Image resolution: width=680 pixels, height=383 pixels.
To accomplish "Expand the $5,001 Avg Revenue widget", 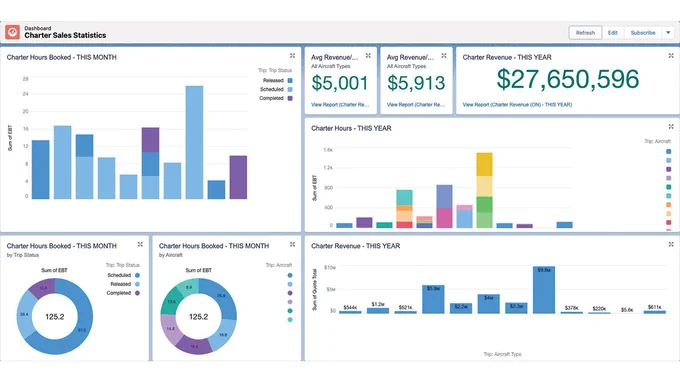I will click(x=368, y=56).
